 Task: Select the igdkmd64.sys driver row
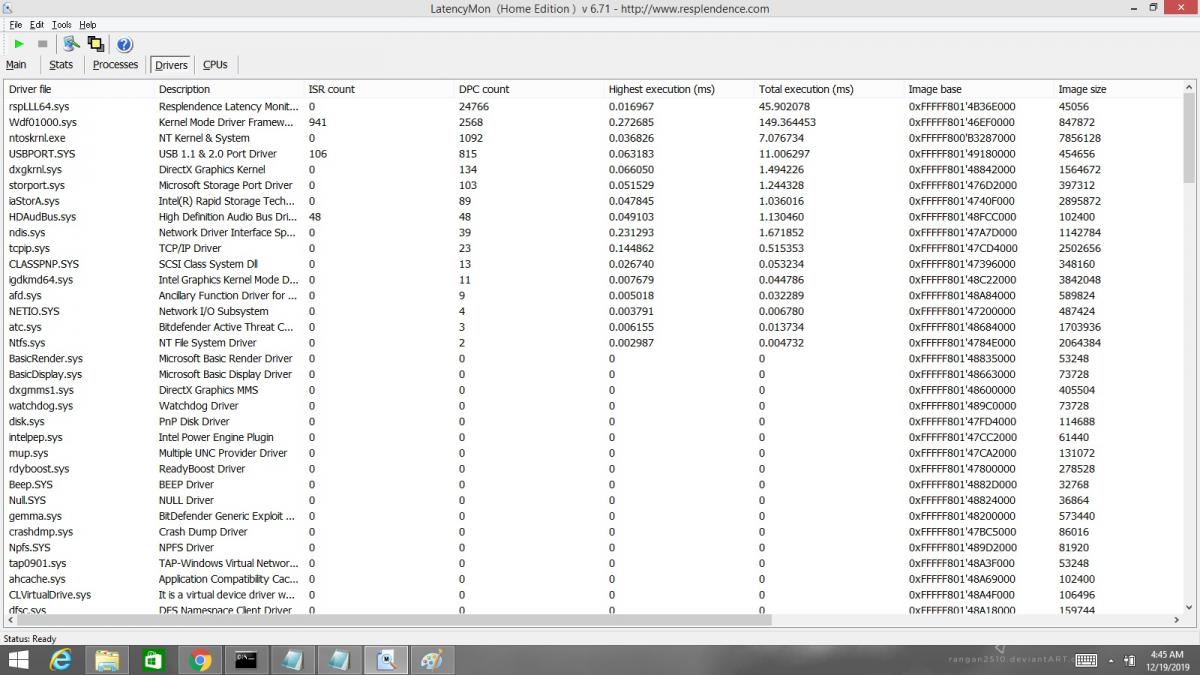click(x=593, y=280)
